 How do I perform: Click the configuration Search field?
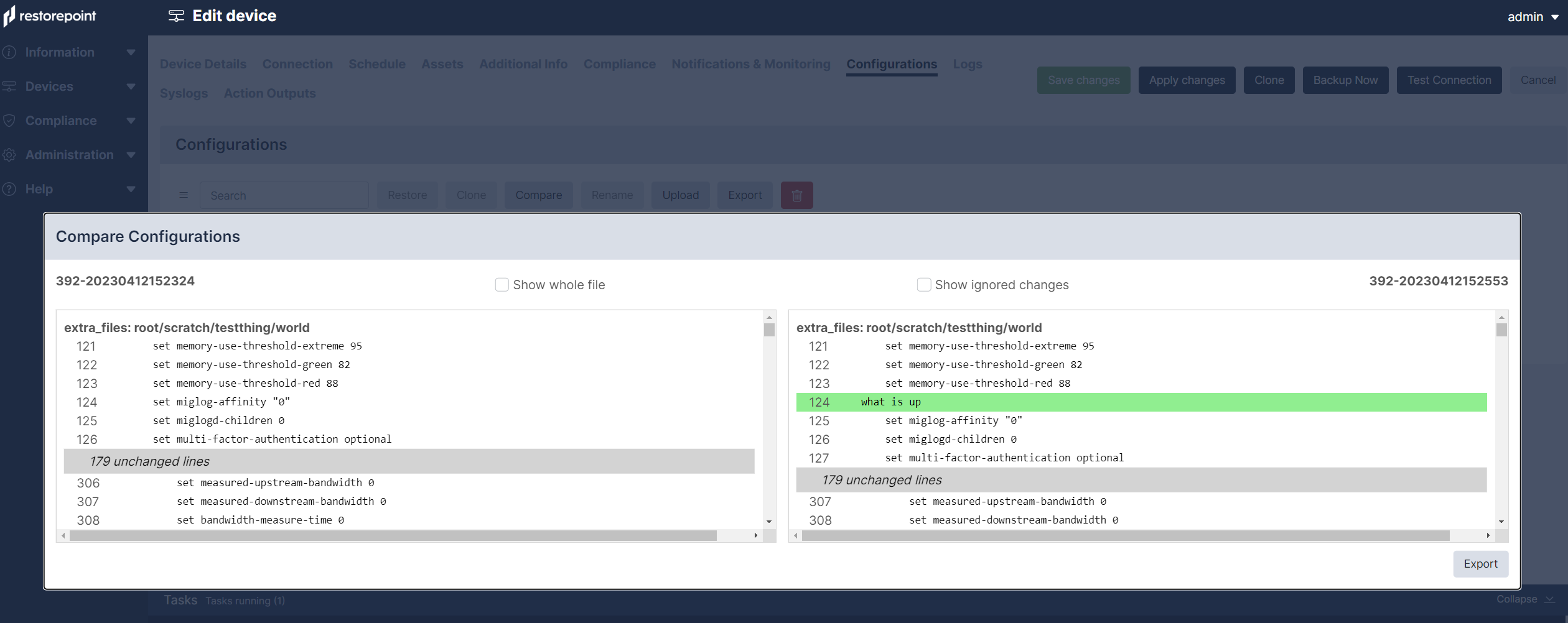click(x=284, y=195)
